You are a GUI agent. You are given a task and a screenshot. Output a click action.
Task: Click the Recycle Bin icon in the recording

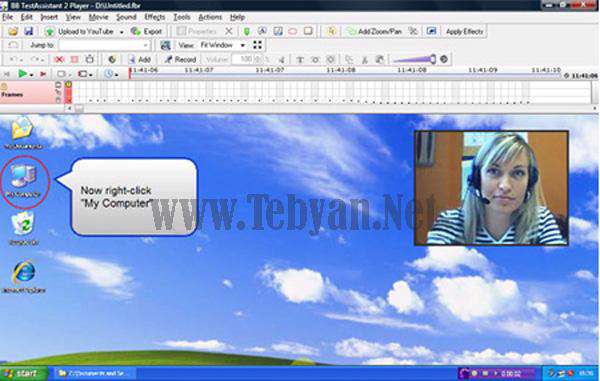[x=24, y=228]
